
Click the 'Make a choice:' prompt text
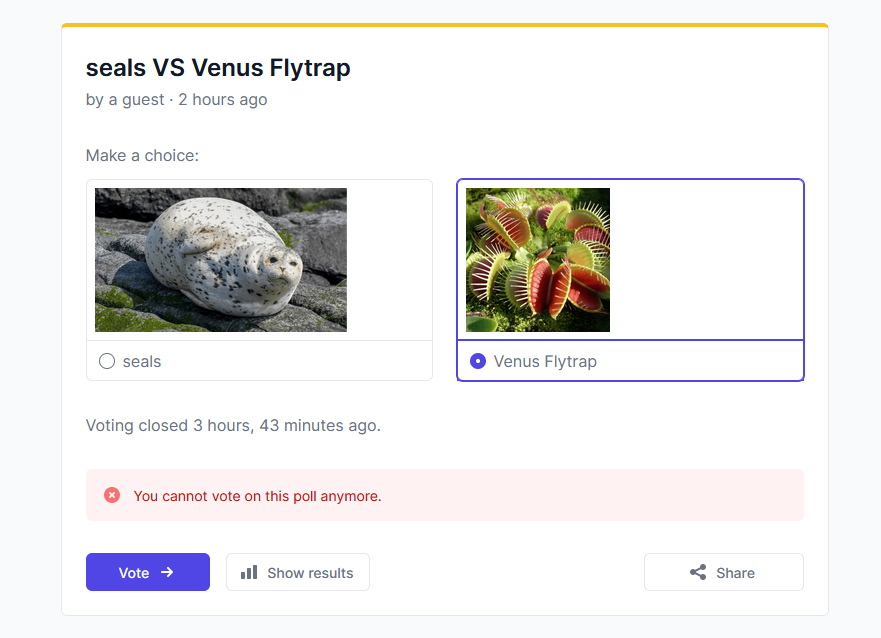142,156
